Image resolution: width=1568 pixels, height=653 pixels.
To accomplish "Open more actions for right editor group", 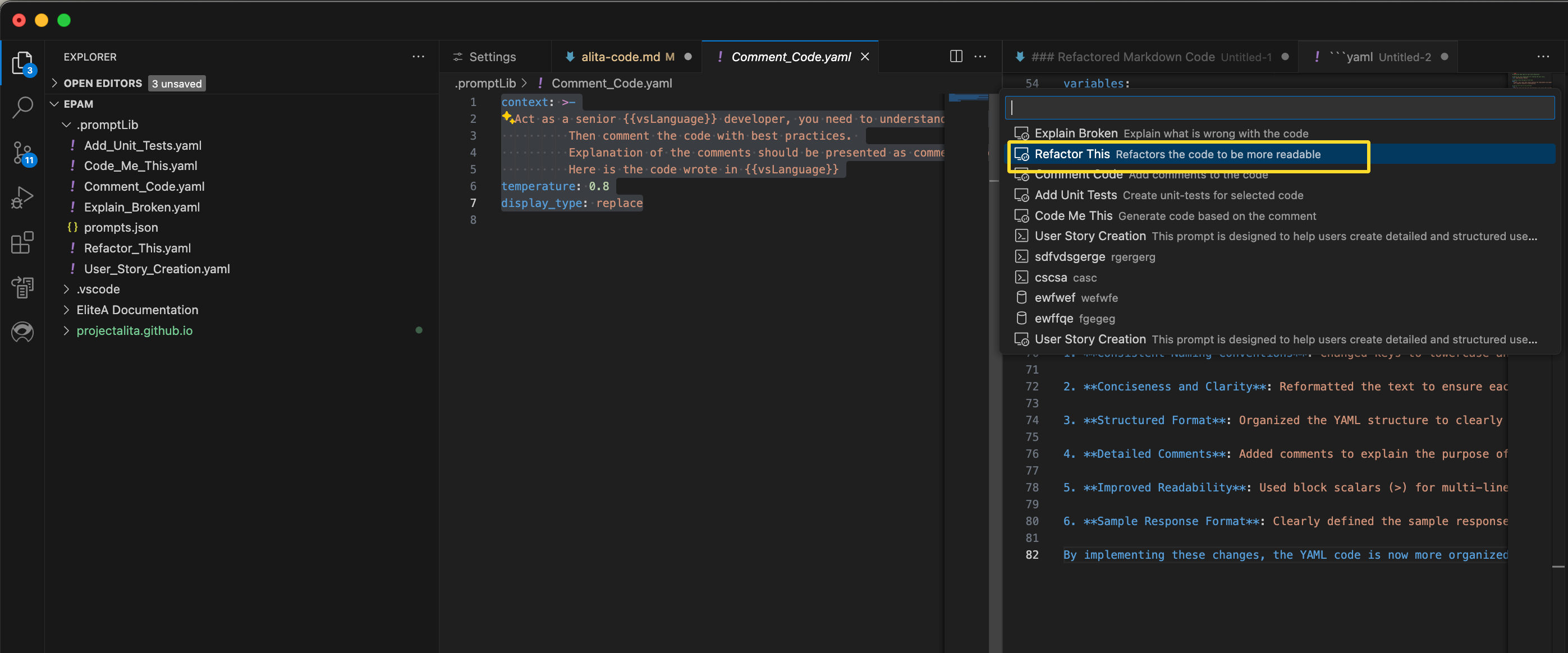I will (1543, 57).
